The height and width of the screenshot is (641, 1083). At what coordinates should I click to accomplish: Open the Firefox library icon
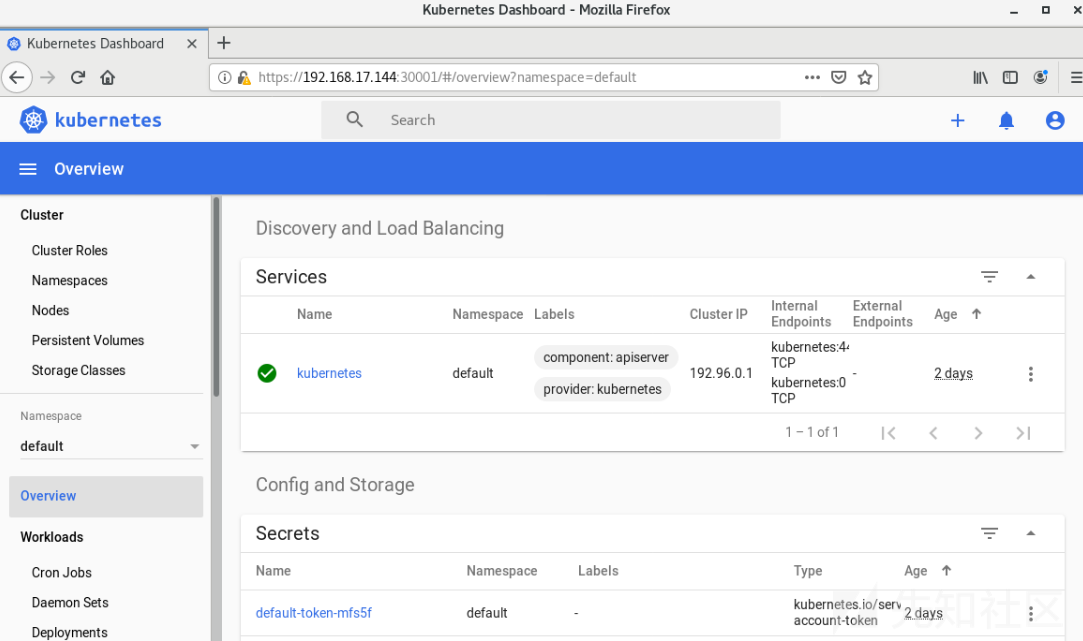(x=980, y=77)
